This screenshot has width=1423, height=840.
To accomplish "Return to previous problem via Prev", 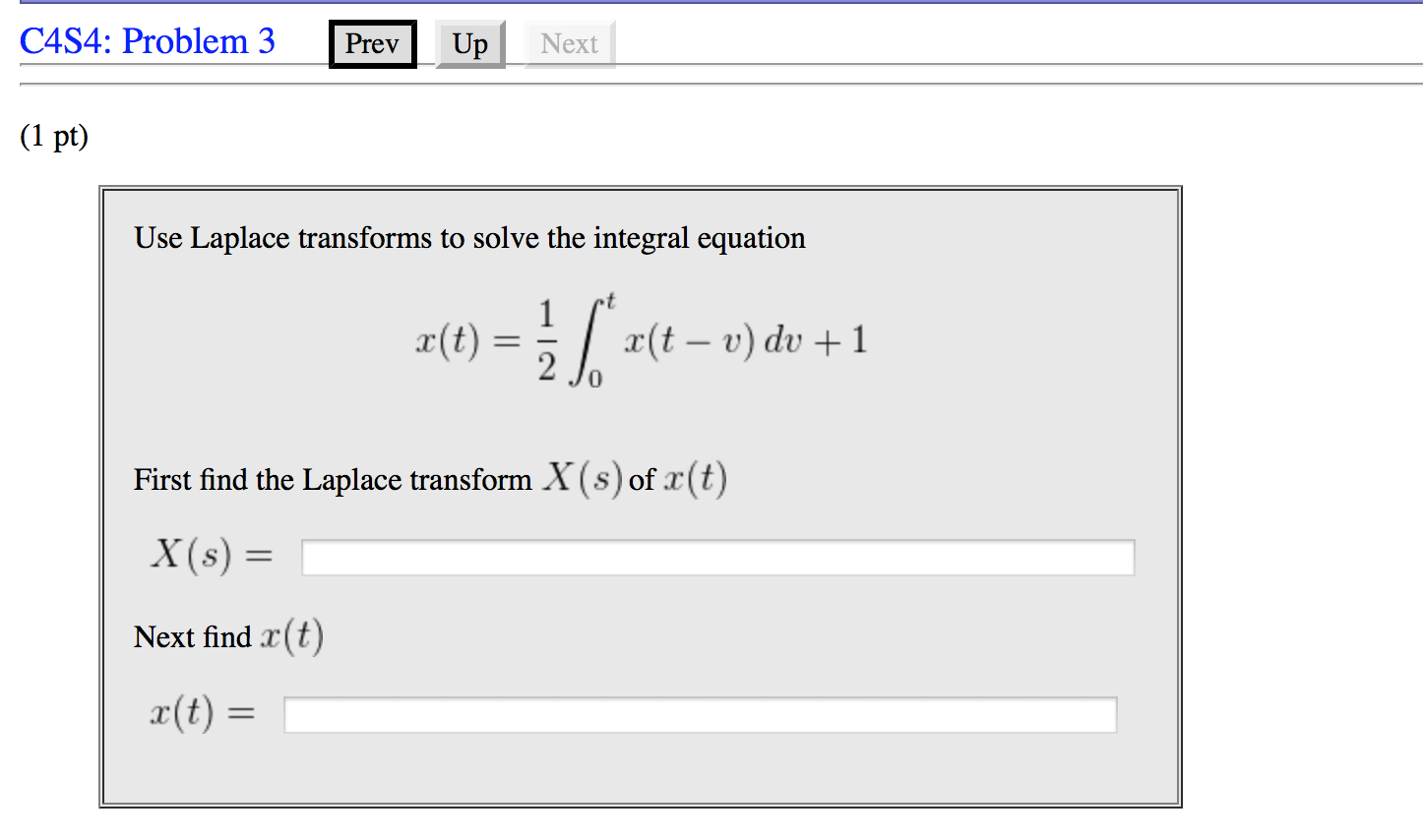I will 372,43.
